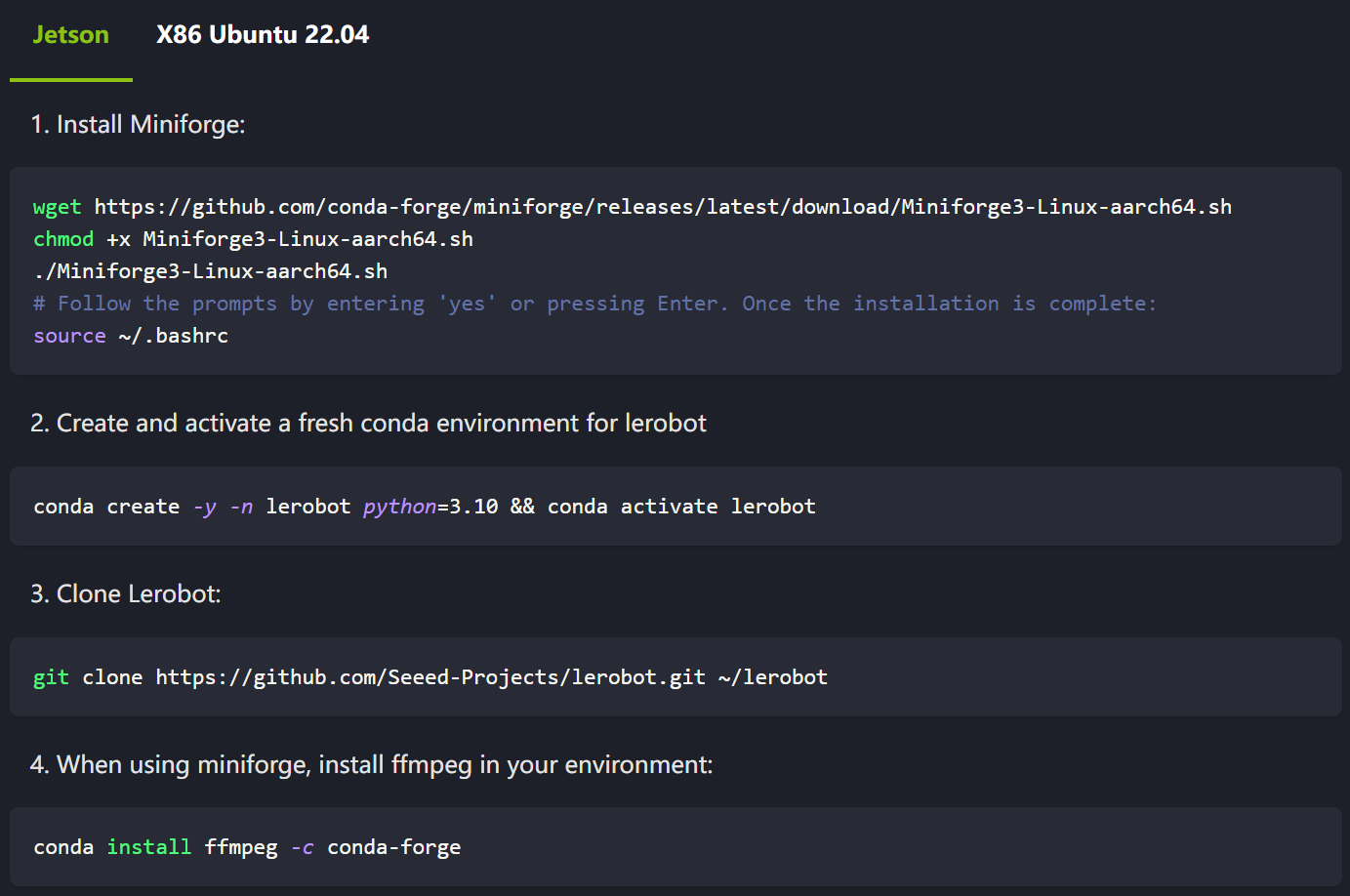
Task: Click the chmod +x Miniforge3 command line
Action: [x=253, y=239]
